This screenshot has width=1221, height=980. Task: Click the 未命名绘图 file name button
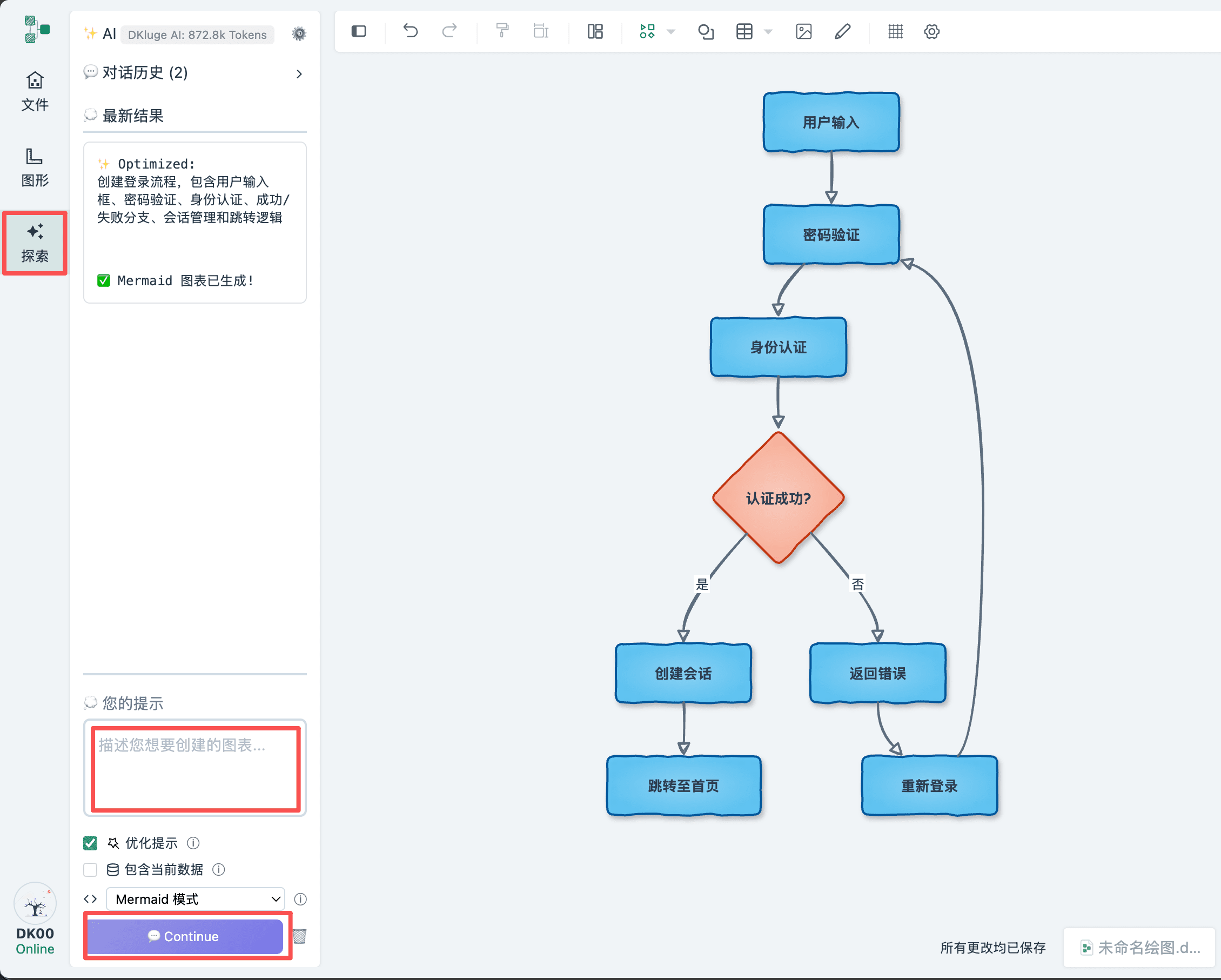[x=1139, y=947]
